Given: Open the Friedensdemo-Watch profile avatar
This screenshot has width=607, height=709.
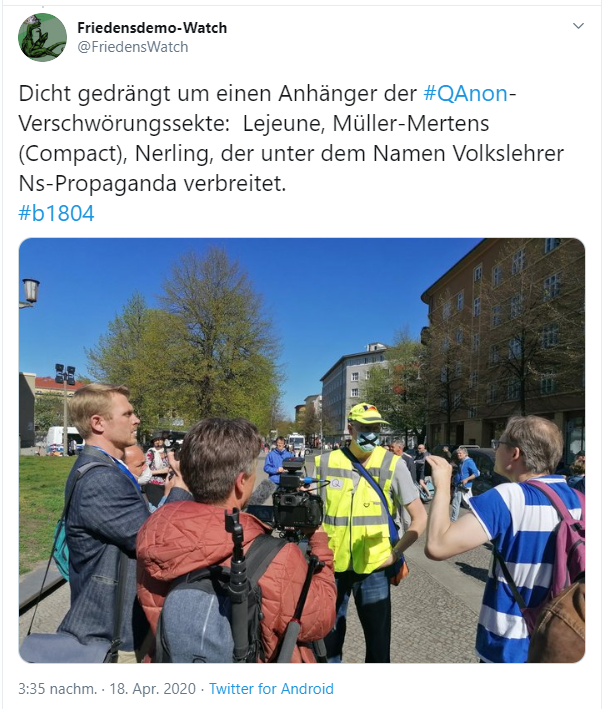Looking at the screenshot, I should click(43, 38).
